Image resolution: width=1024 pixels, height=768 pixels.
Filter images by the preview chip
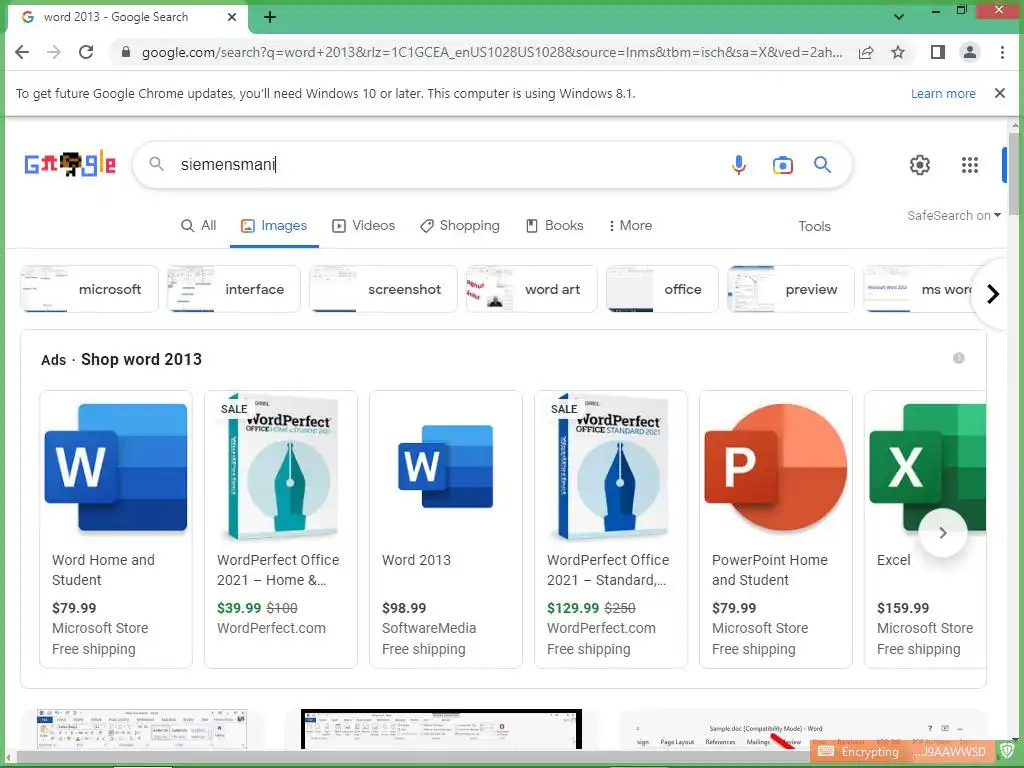click(x=790, y=289)
